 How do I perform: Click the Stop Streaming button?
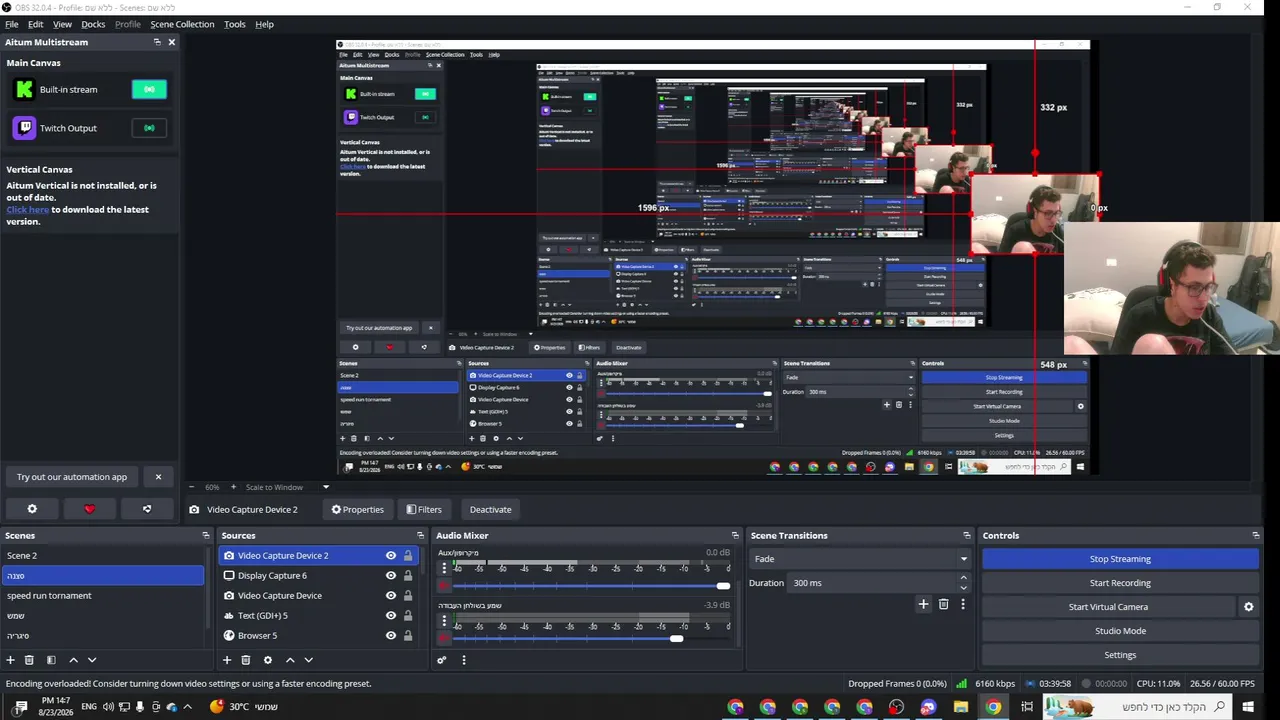(x=1120, y=559)
